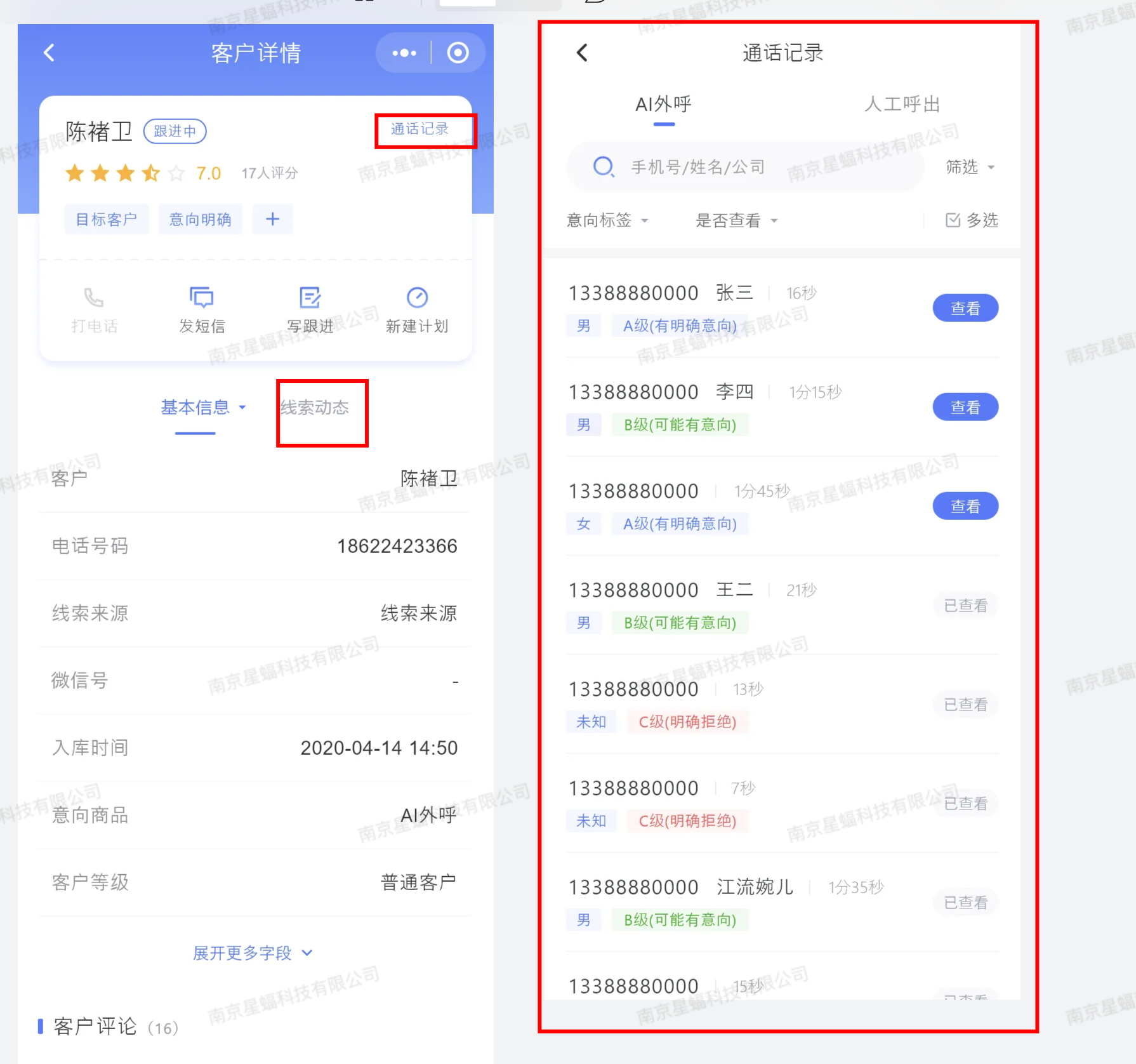Open the 意向标签 dropdown
Screen dimensions: 1136x1064
[607, 220]
